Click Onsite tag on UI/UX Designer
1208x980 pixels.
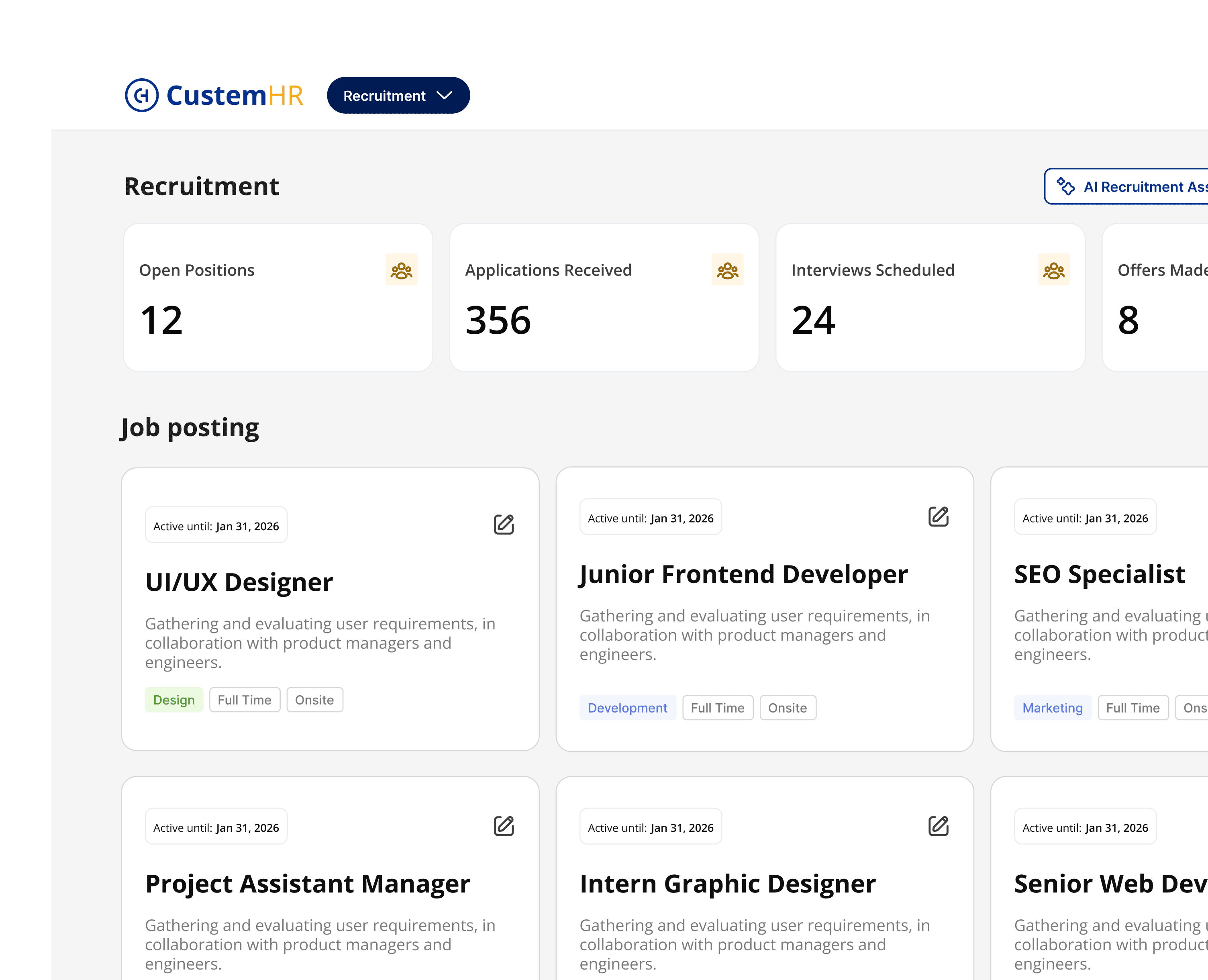(x=314, y=700)
